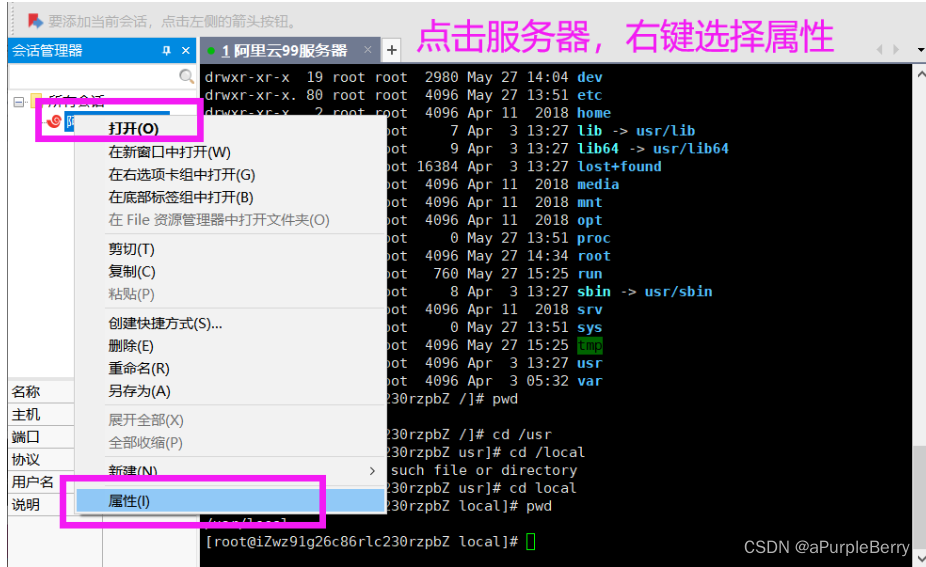Viewport: 926px width, 567px height.
Task: Click the dev directory name in terminal
Action: coord(590,77)
